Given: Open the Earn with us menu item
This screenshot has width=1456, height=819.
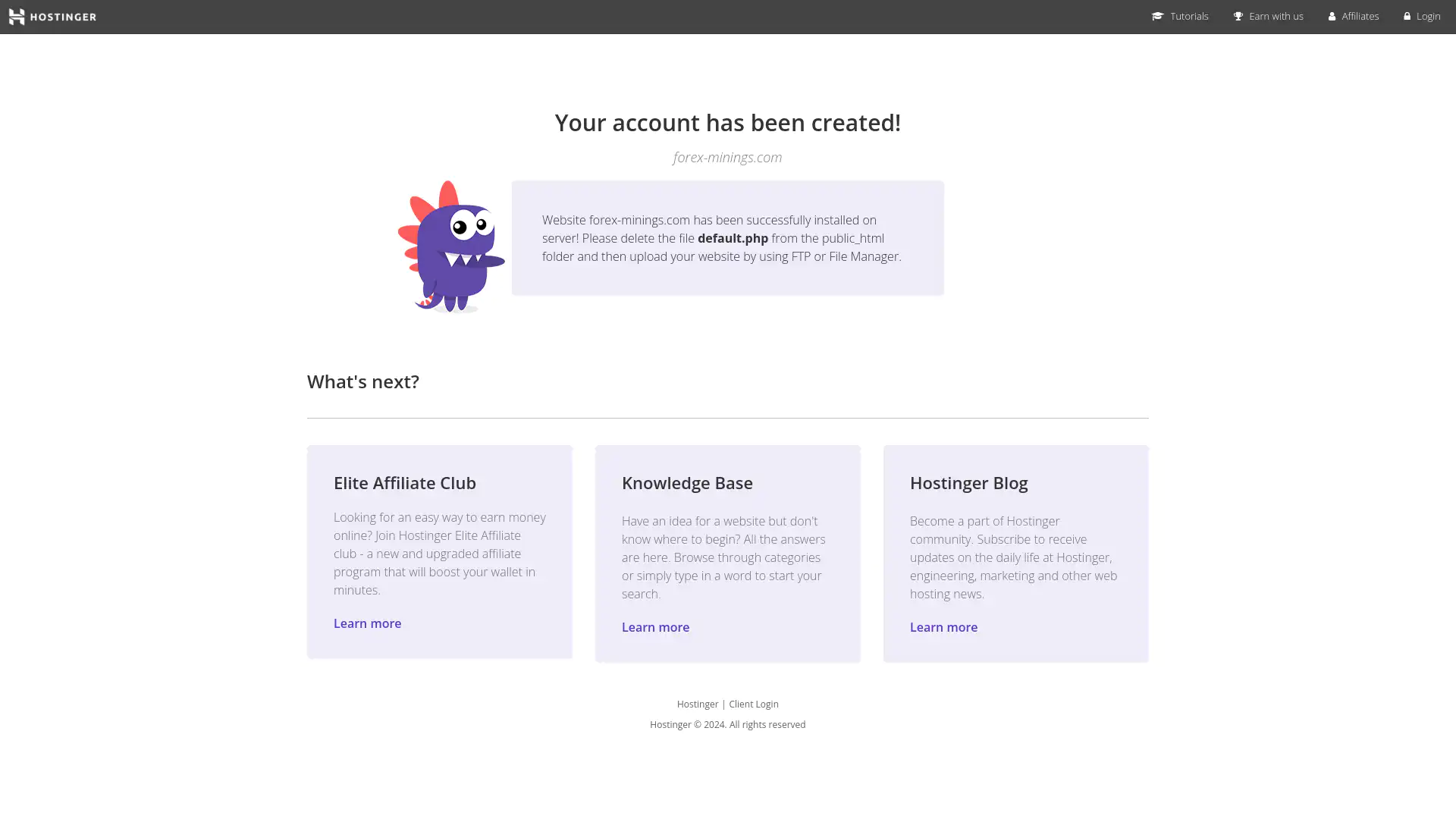Looking at the screenshot, I should pyautogui.click(x=1276, y=16).
